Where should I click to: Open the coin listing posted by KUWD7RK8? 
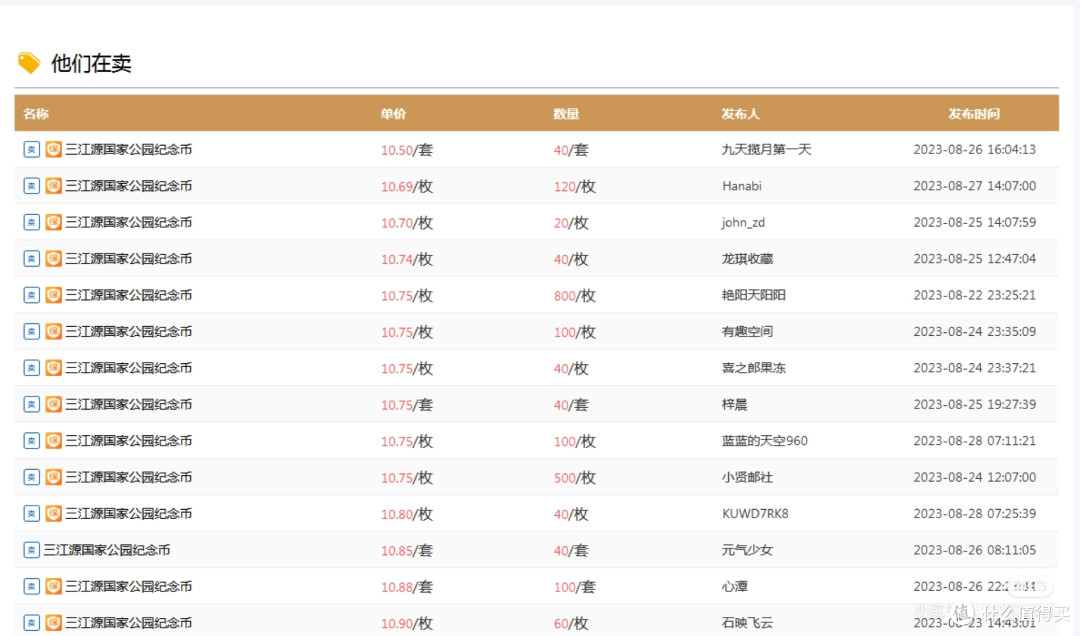click(129, 514)
